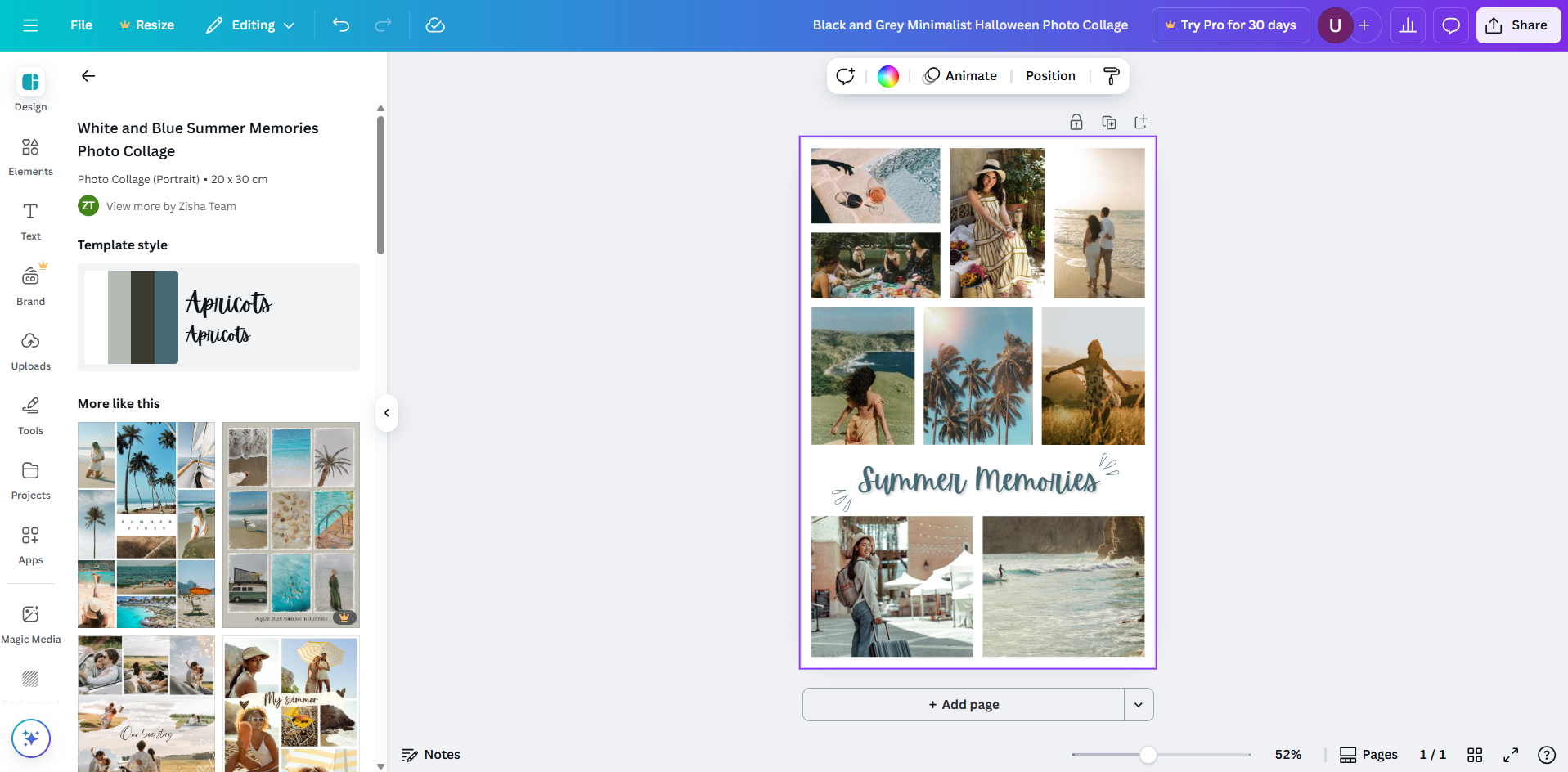Screen dimensions: 1568x772
Task: Open the comments bubble icon
Action: click(x=1451, y=25)
